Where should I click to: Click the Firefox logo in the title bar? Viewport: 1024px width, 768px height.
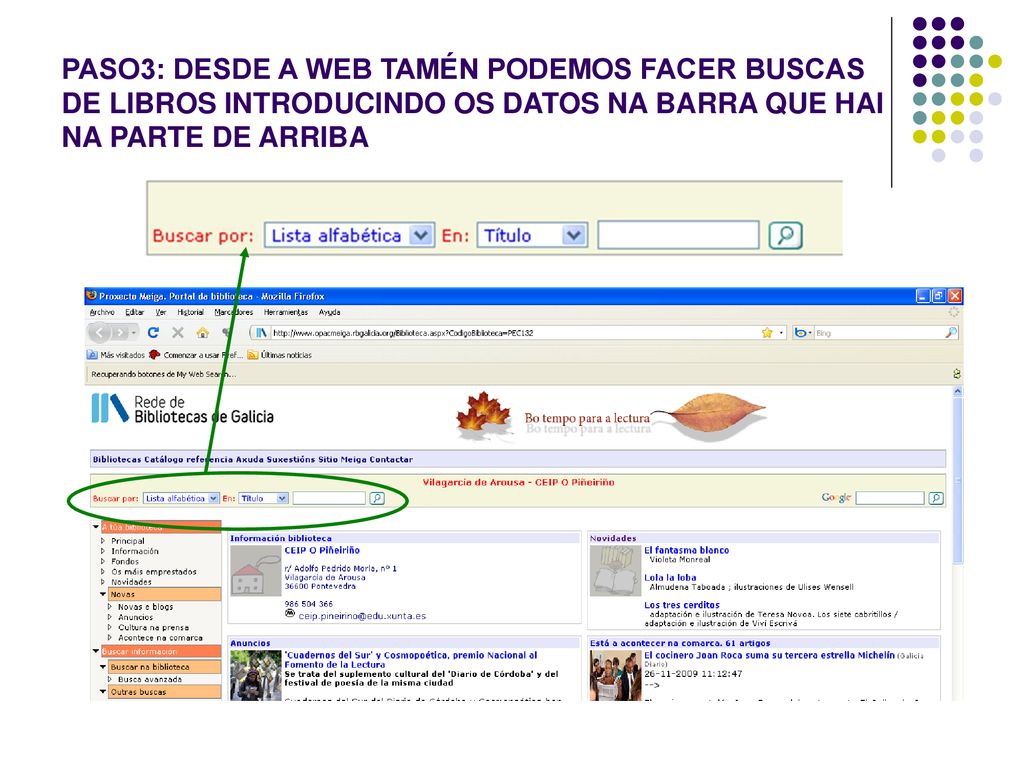point(91,296)
